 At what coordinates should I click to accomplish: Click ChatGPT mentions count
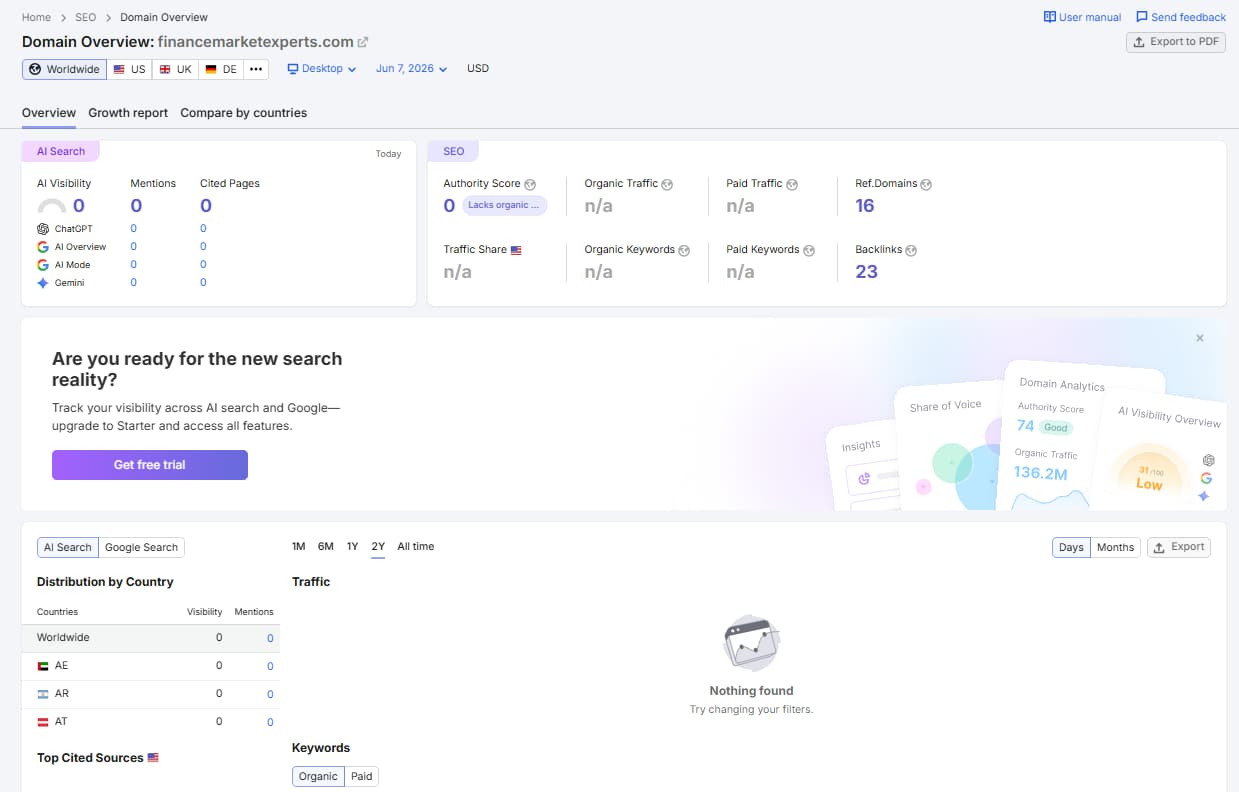pos(133,229)
